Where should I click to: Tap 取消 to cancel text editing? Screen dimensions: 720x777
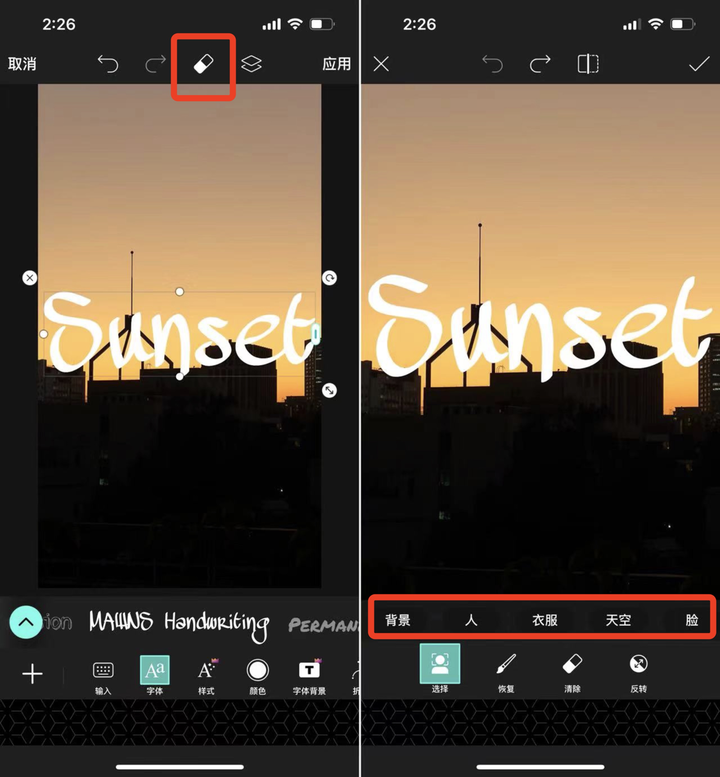click(22, 64)
